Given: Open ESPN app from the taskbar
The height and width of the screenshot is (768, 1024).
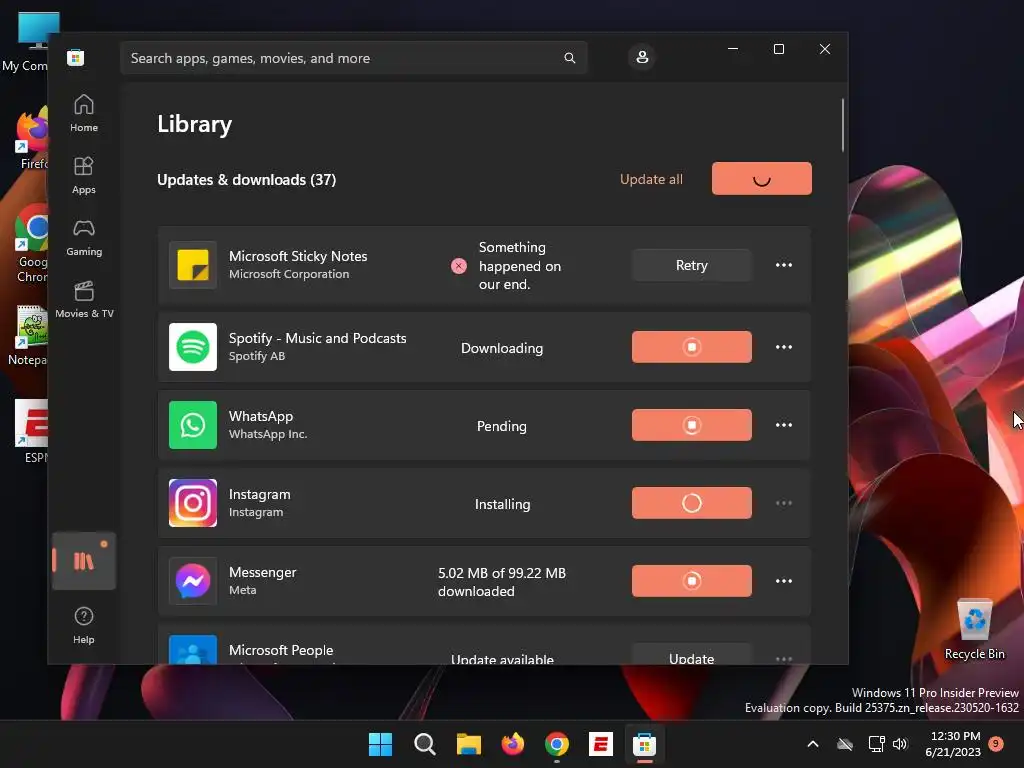Looking at the screenshot, I should pos(600,744).
